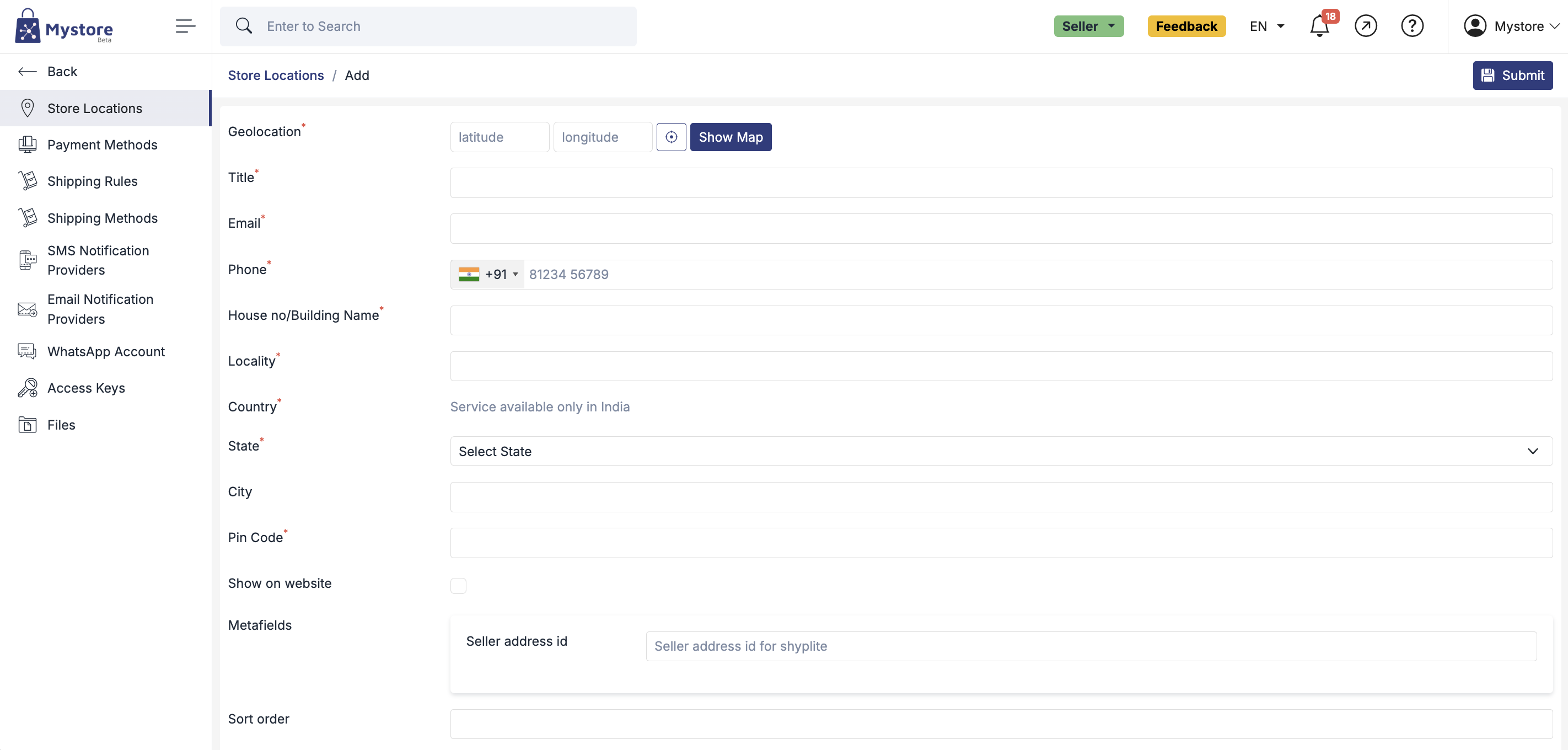Viewport: 1568px width, 750px height.
Task: Open the Seller role dropdown
Action: tap(1088, 26)
